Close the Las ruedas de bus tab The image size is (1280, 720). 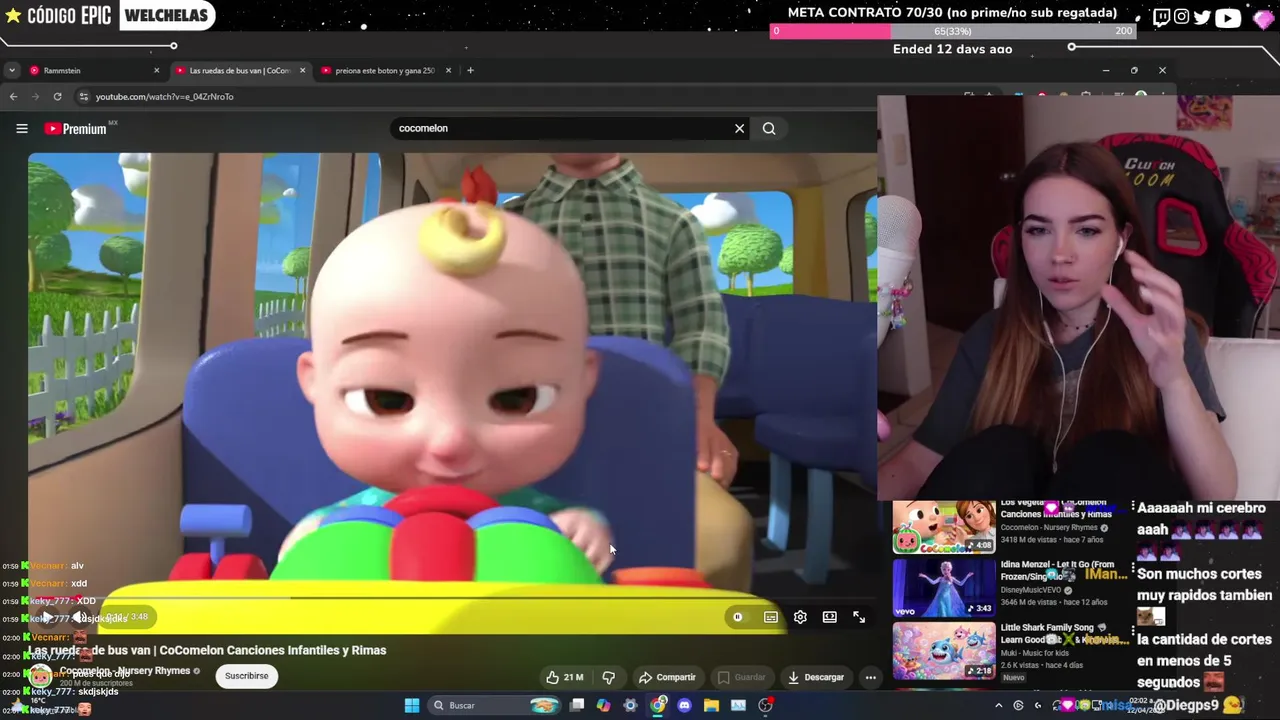302,70
